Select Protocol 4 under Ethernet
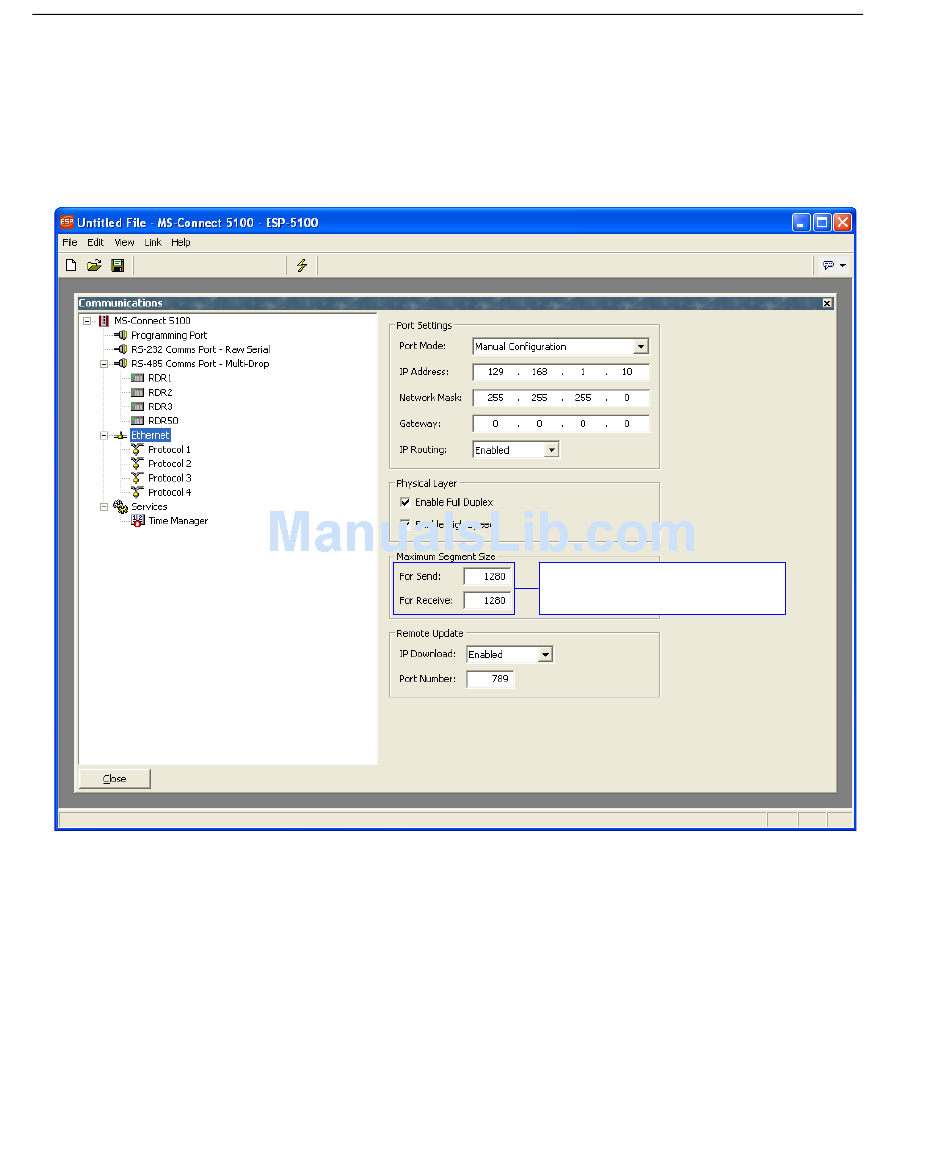 click(170, 492)
